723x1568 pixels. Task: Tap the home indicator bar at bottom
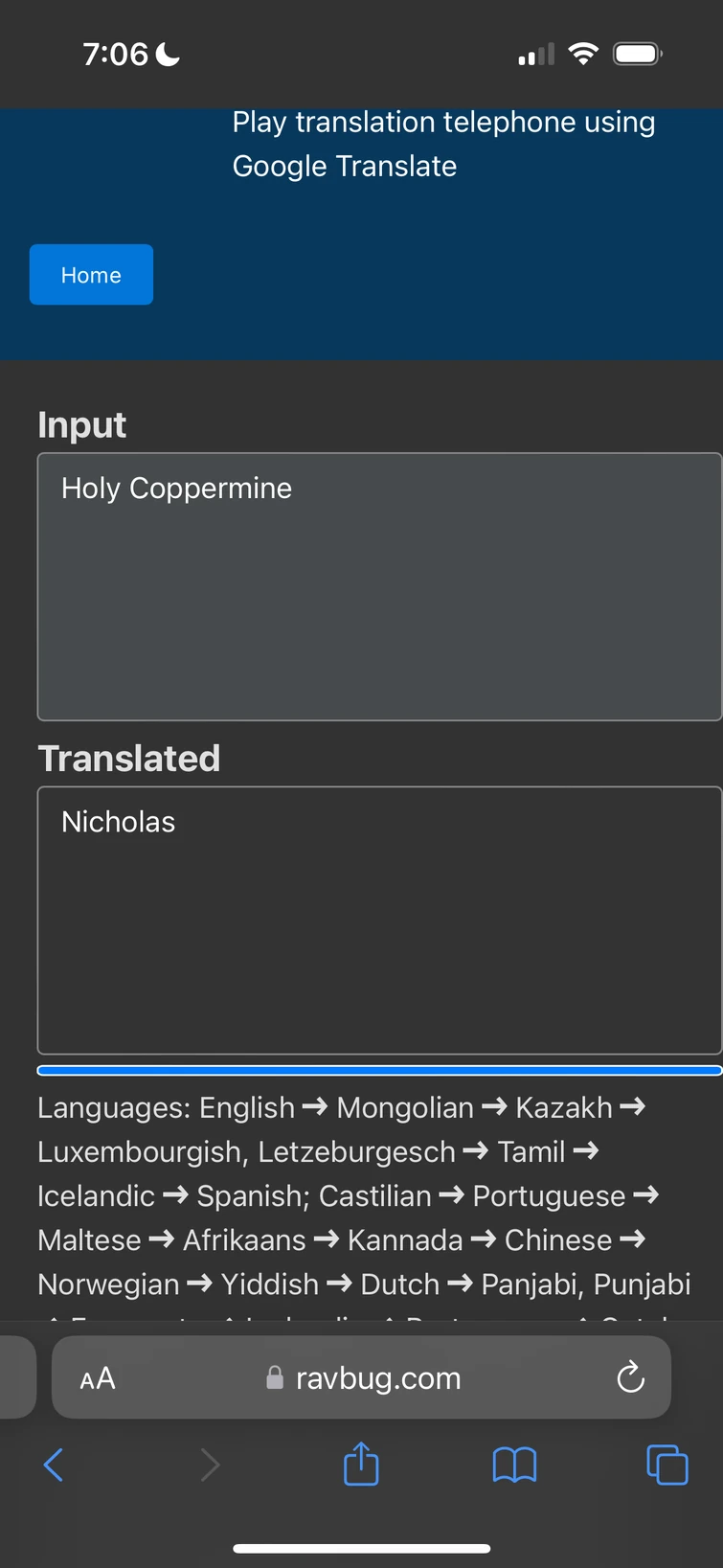coord(361,1547)
